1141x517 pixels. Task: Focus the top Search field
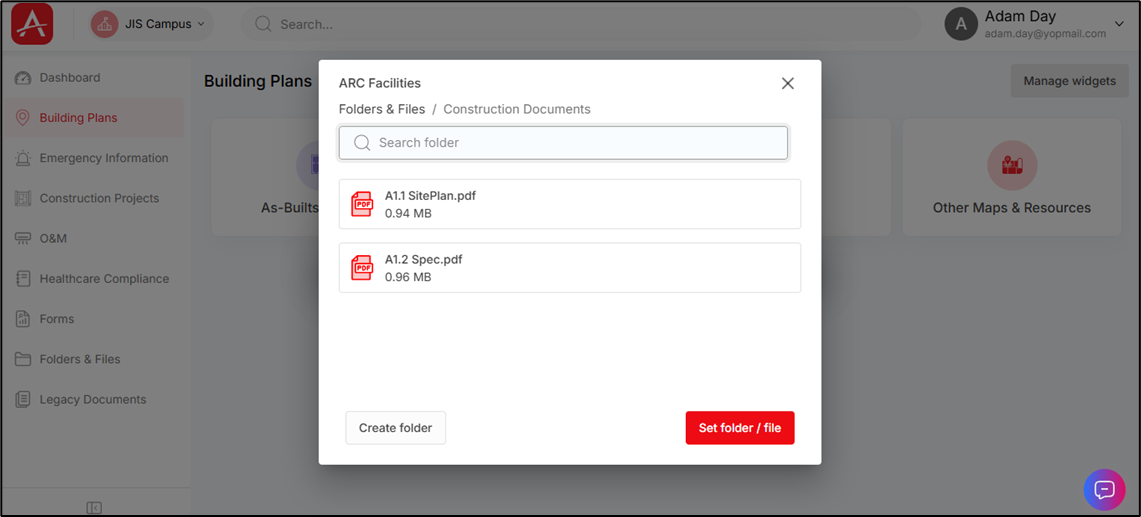(581, 24)
